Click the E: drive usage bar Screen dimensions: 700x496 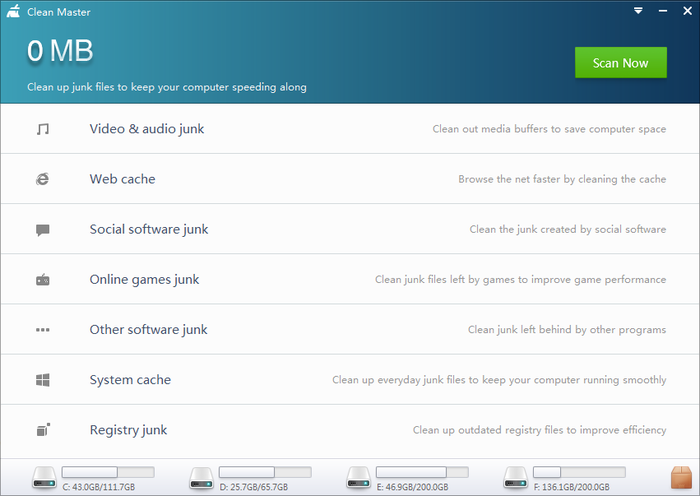pyautogui.click(x=422, y=472)
